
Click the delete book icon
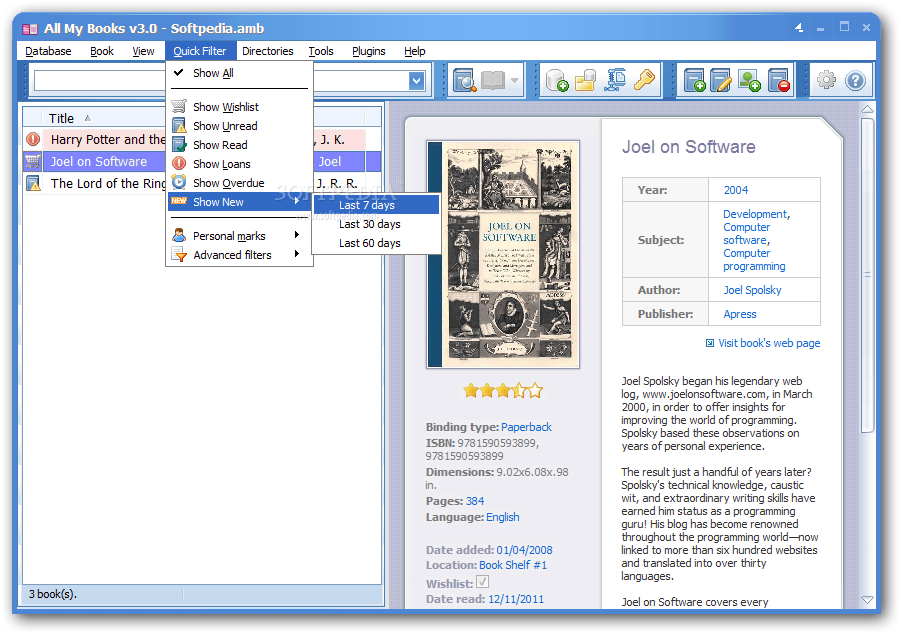tap(779, 80)
